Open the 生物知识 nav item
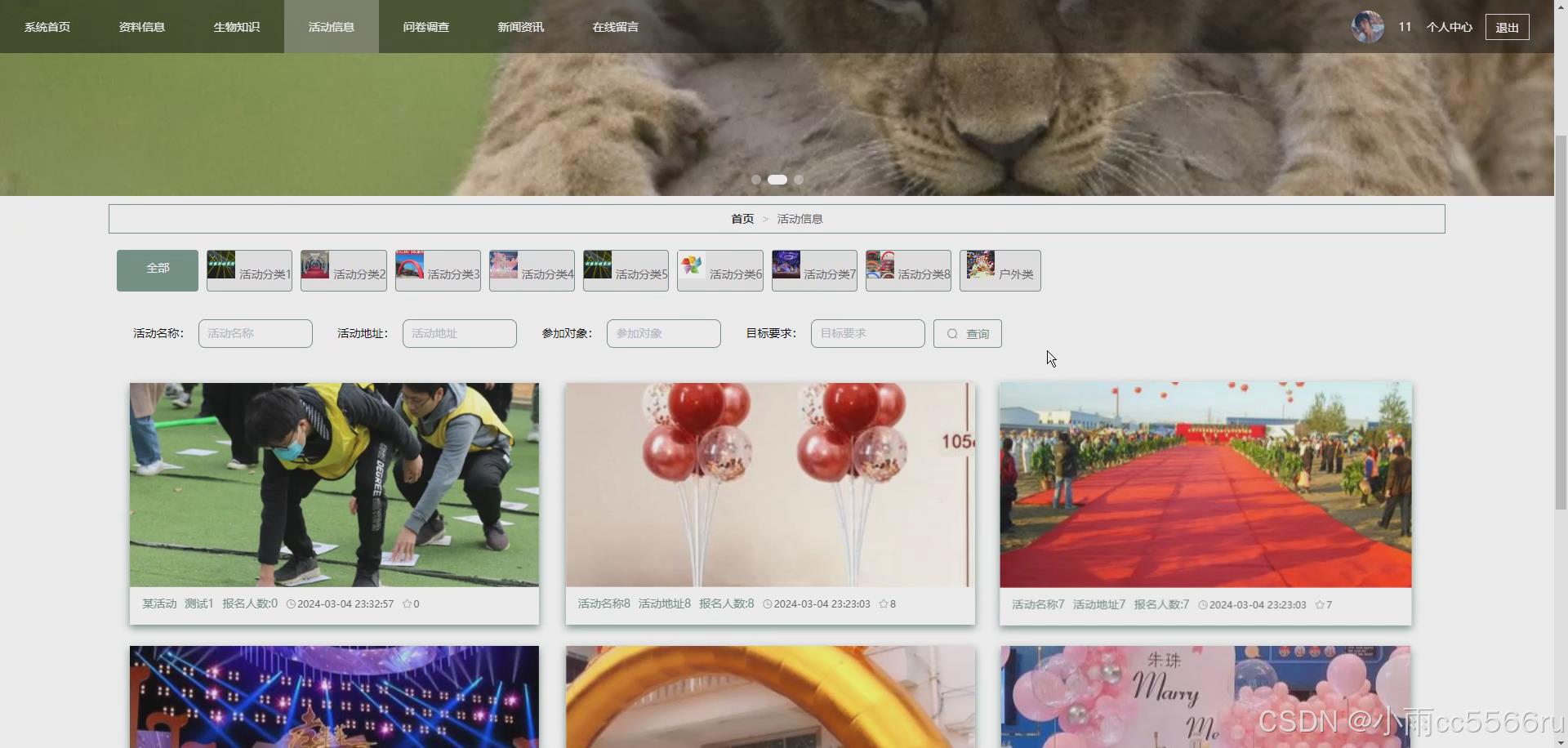Viewport: 1568px width, 748px height. (237, 27)
